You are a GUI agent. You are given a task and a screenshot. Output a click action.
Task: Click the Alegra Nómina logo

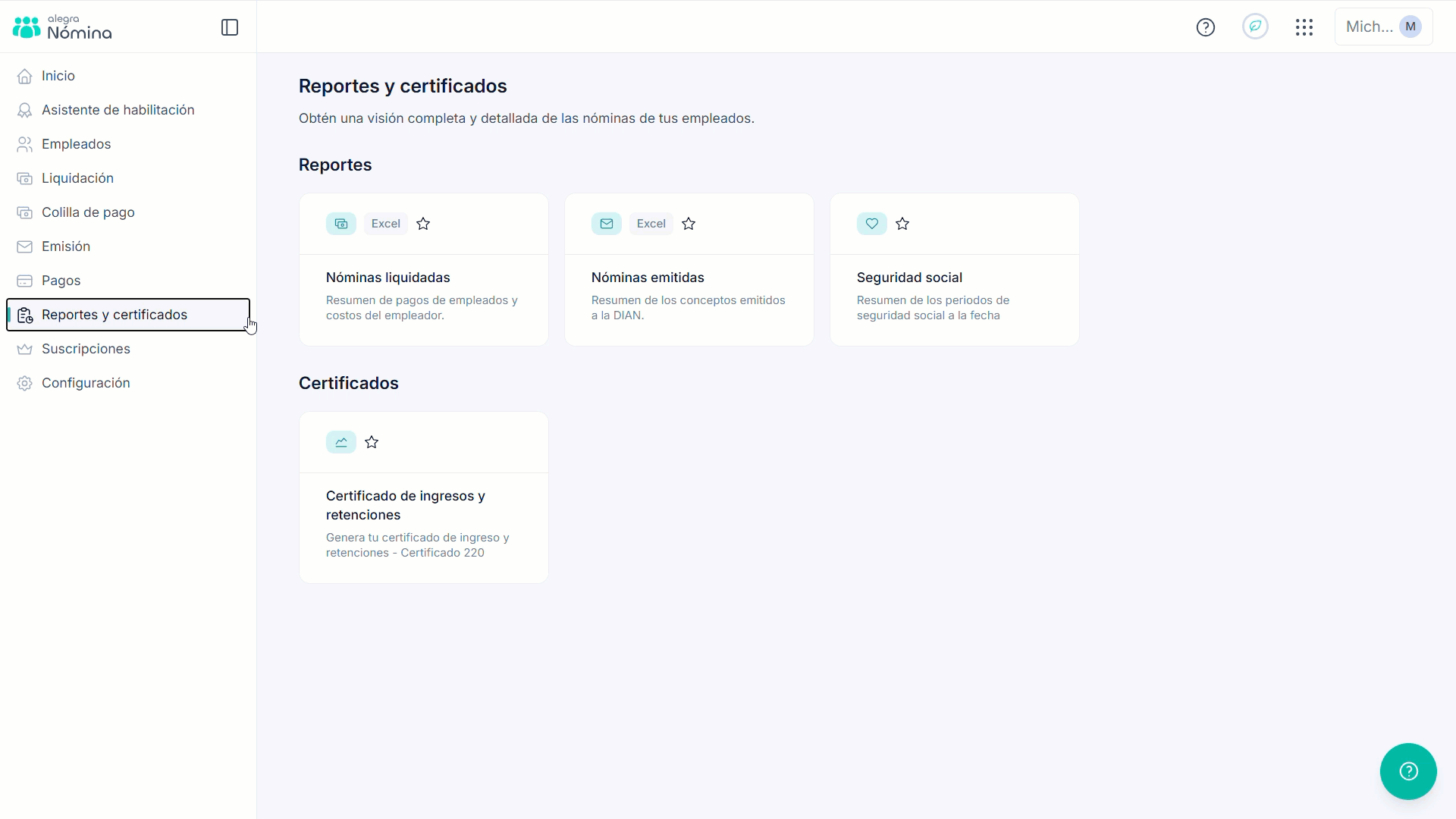[x=62, y=27]
